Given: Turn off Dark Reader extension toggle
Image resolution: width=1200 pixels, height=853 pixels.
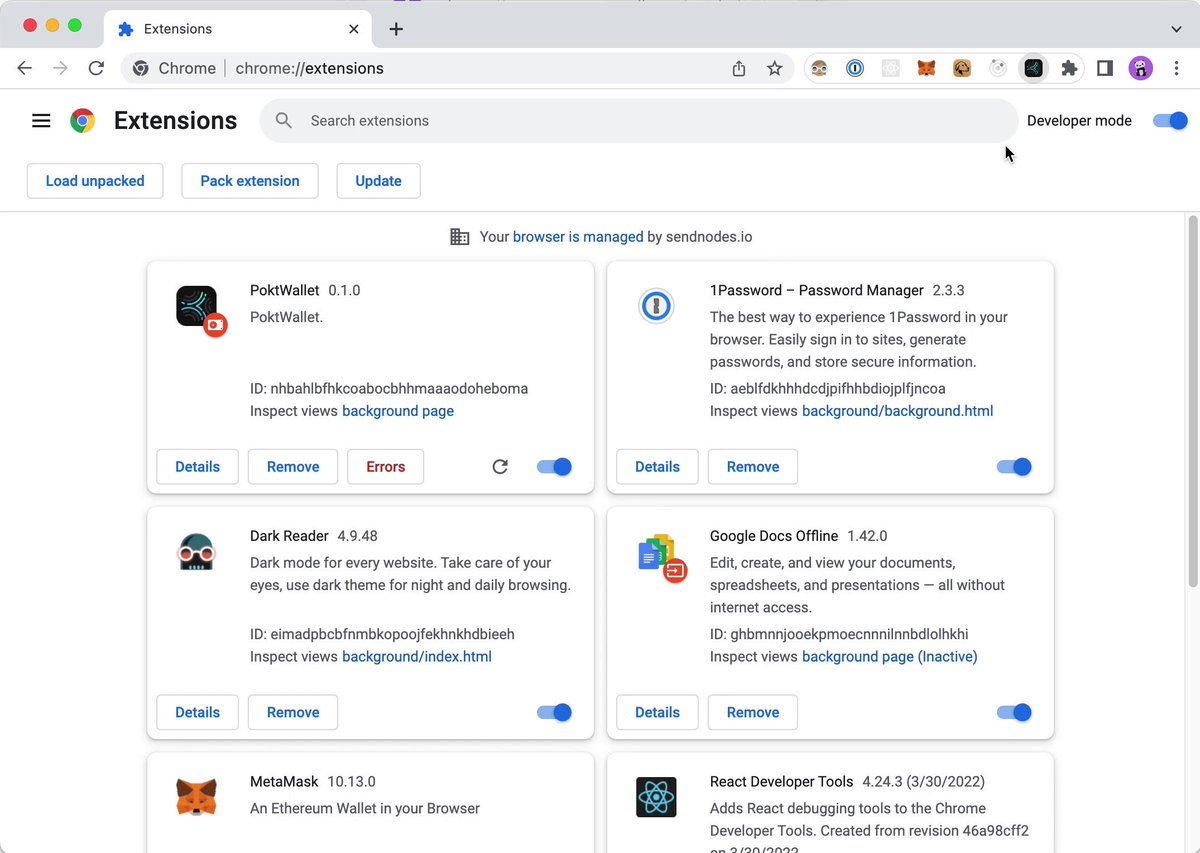Looking at the screenshot, I should click(554, 712).
